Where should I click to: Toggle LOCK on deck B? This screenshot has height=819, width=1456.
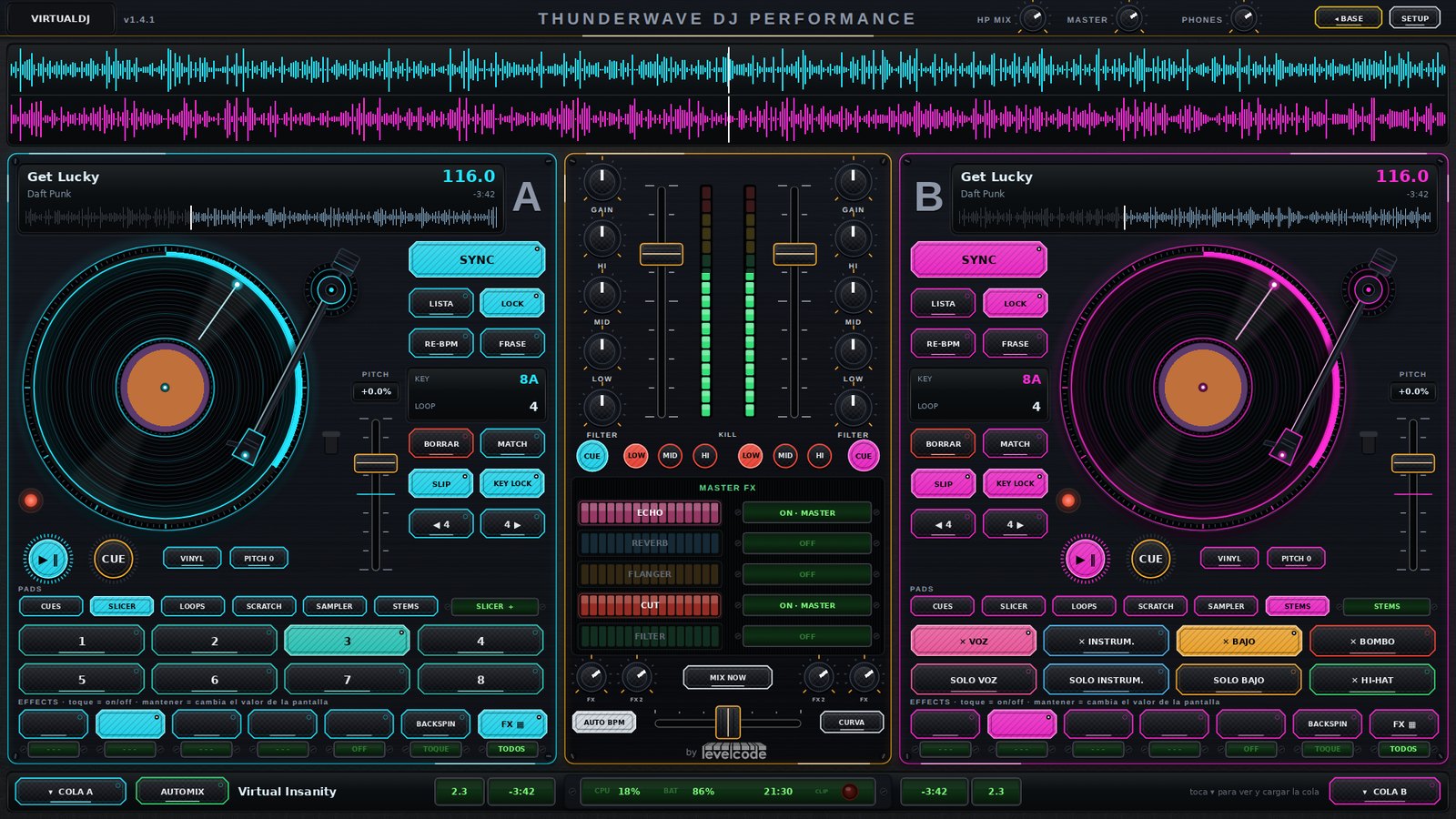(1016, 303)
